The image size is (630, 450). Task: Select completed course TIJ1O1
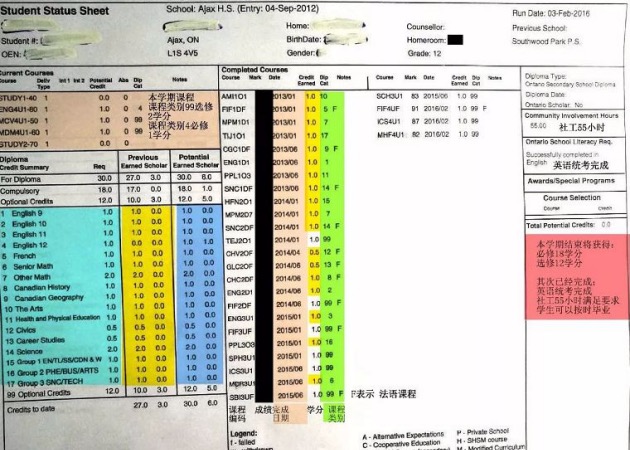tap(234, 136)
